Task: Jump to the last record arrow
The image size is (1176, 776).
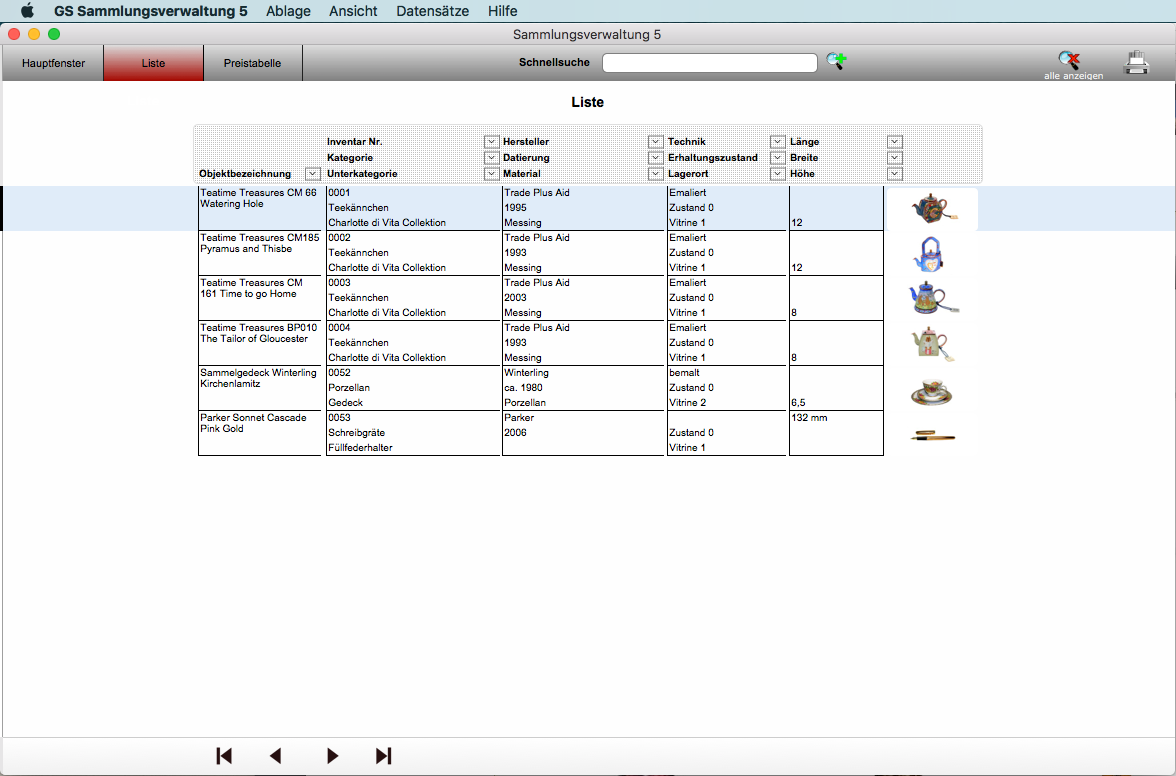Action: tap(383, 756)
